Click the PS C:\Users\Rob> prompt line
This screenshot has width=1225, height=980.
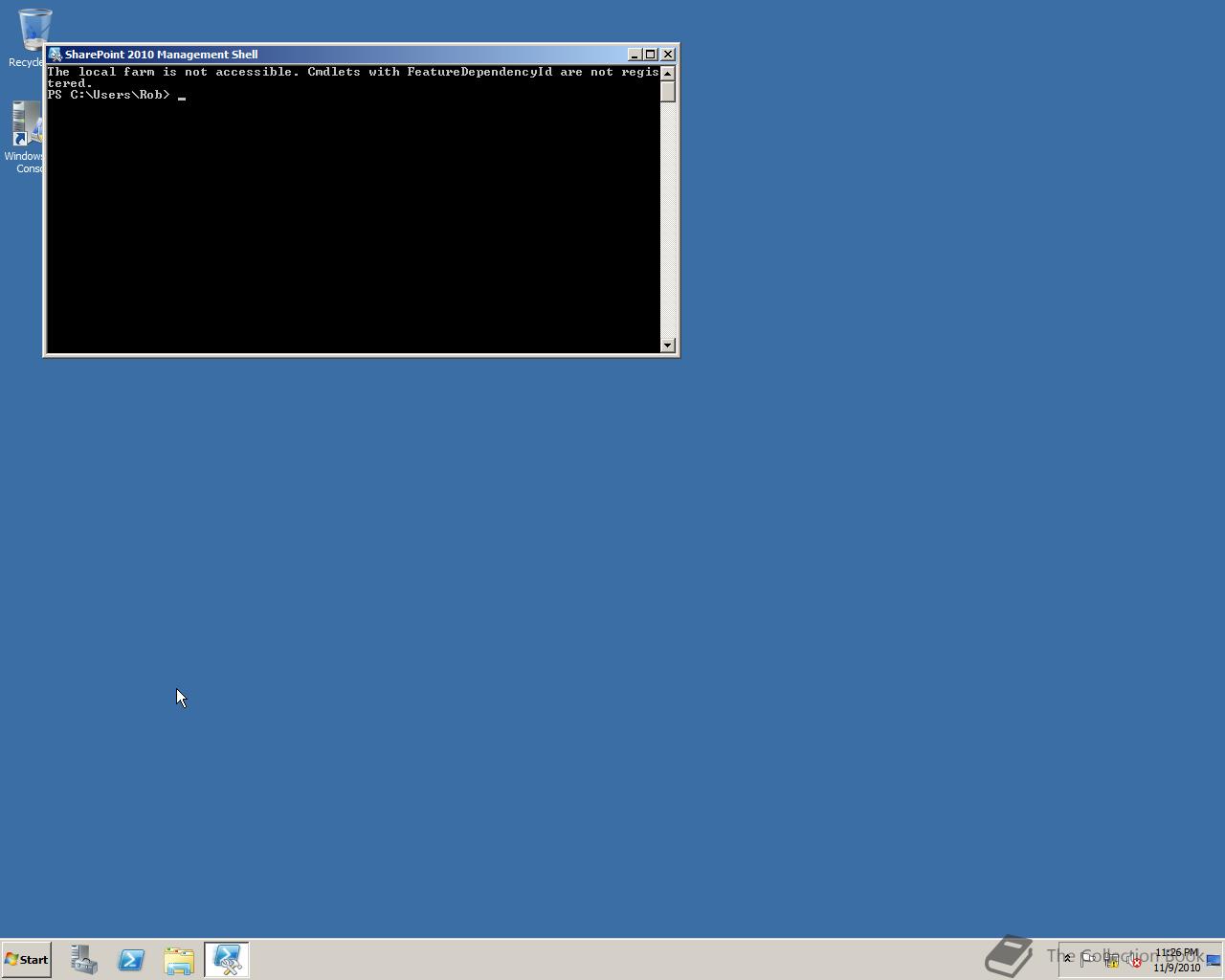coord(108,95)
